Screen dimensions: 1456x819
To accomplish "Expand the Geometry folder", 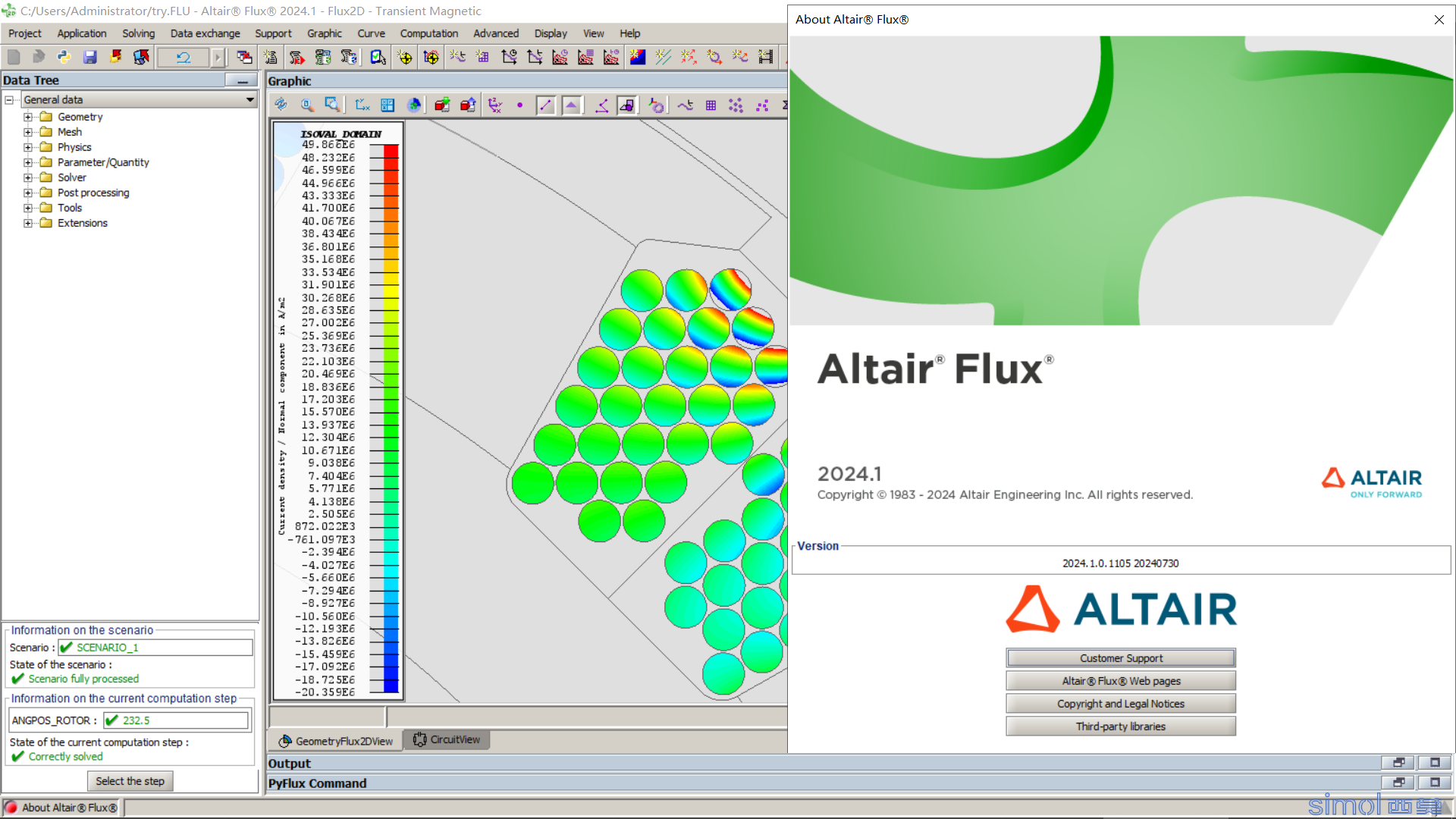I will coord(28,117).
